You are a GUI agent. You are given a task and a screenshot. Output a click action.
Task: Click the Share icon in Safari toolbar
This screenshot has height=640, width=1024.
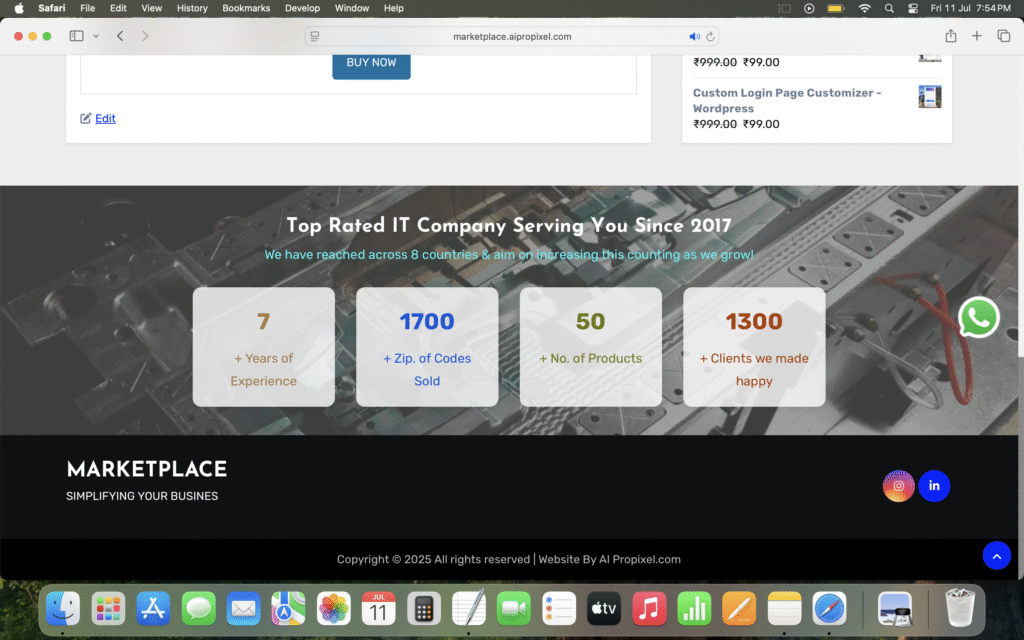point(951,35)
